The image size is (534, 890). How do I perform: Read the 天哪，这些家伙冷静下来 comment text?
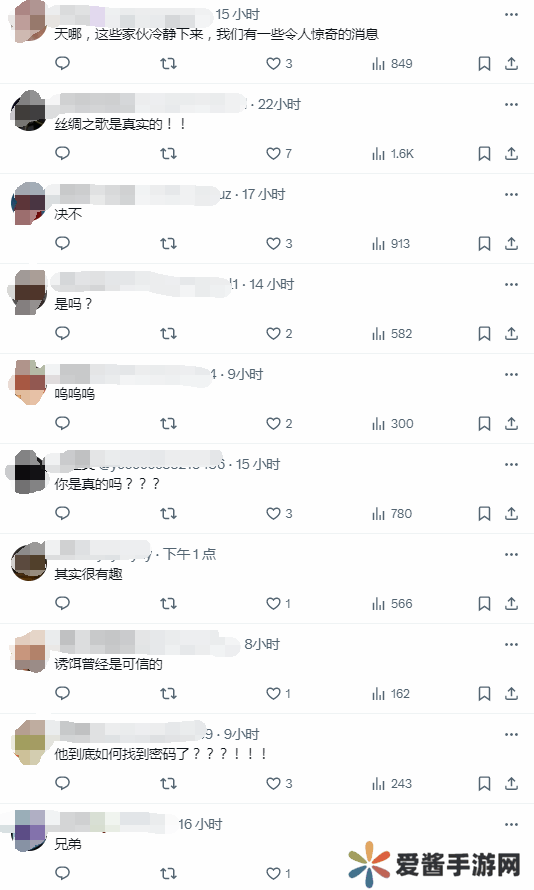coord(216,35)
